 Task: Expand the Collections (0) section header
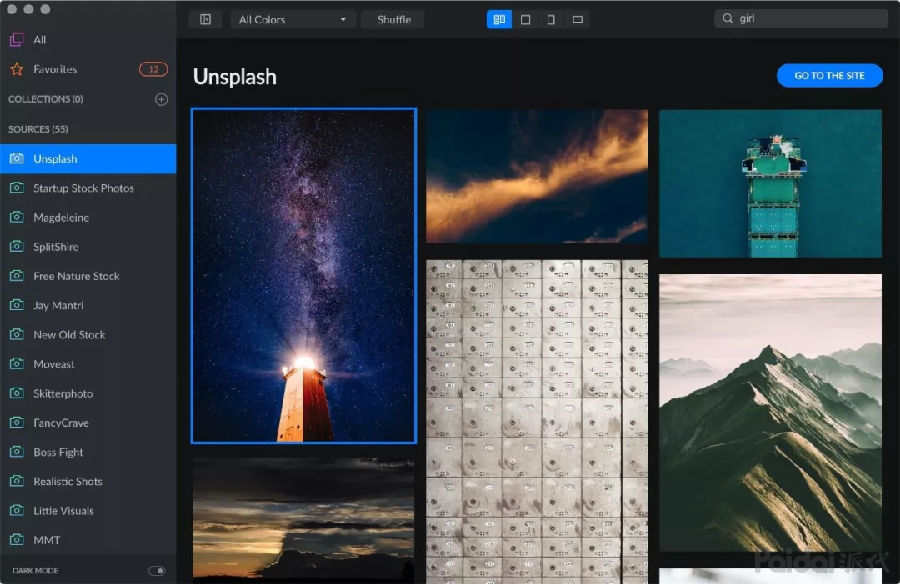tap(45, 99)
